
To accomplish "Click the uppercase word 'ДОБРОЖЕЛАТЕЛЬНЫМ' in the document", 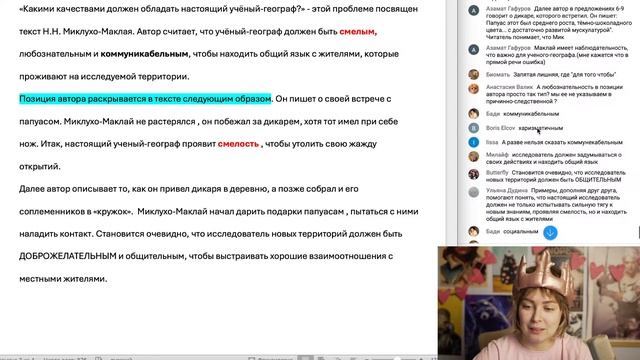I will pos(68,256).
